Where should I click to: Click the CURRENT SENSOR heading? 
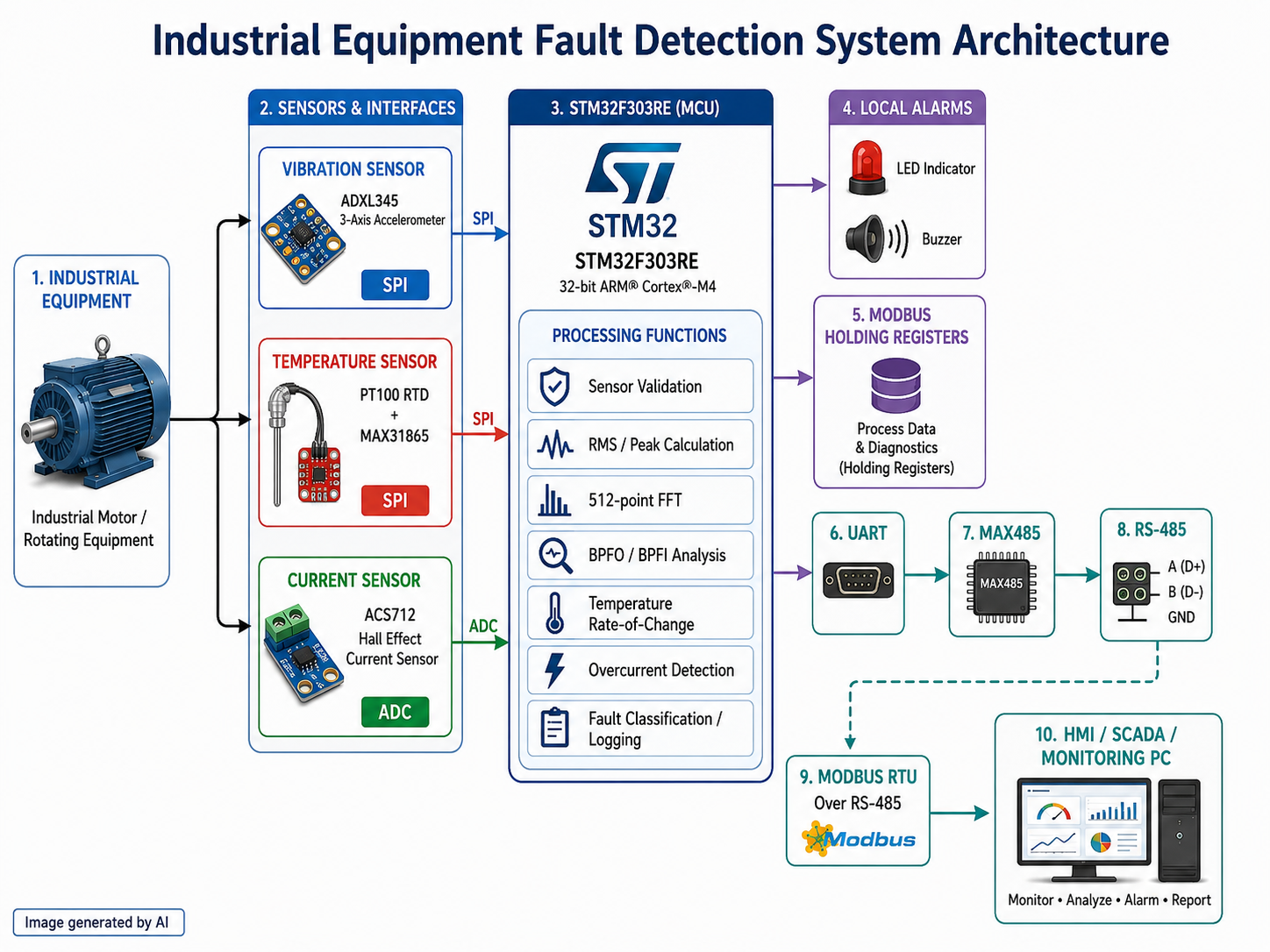[354, 580]
